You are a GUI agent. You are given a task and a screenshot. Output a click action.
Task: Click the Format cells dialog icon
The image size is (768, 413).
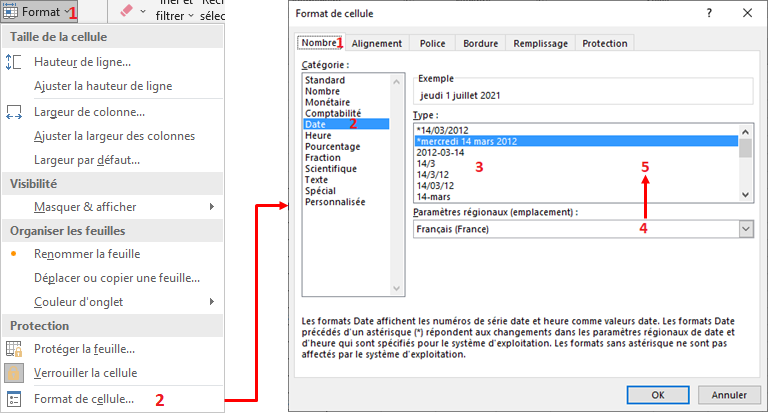coord(14,399)
